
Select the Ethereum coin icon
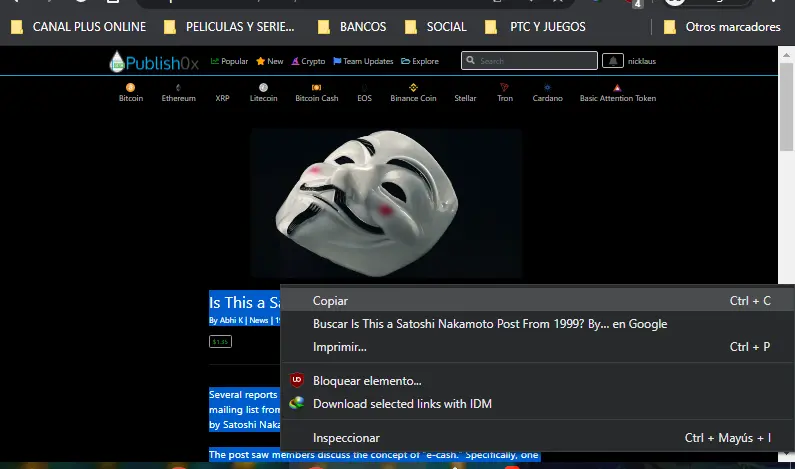178,88
